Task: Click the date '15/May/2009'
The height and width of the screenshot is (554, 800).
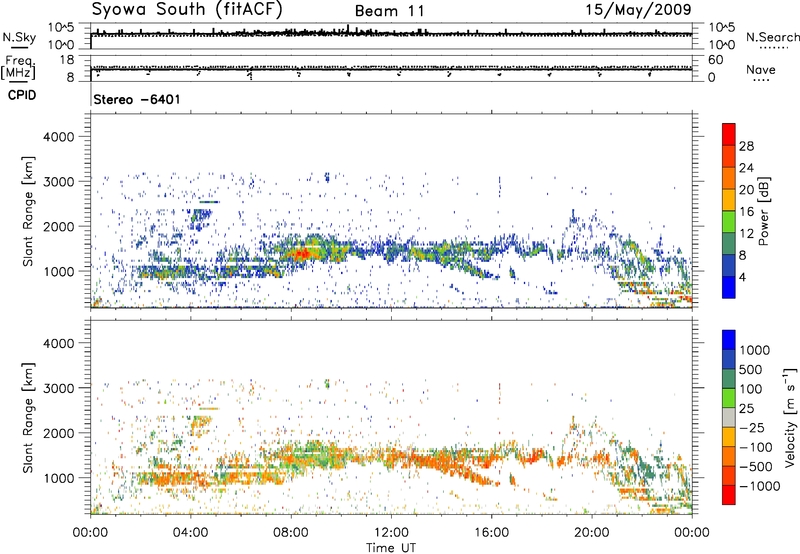Action: 638,9
